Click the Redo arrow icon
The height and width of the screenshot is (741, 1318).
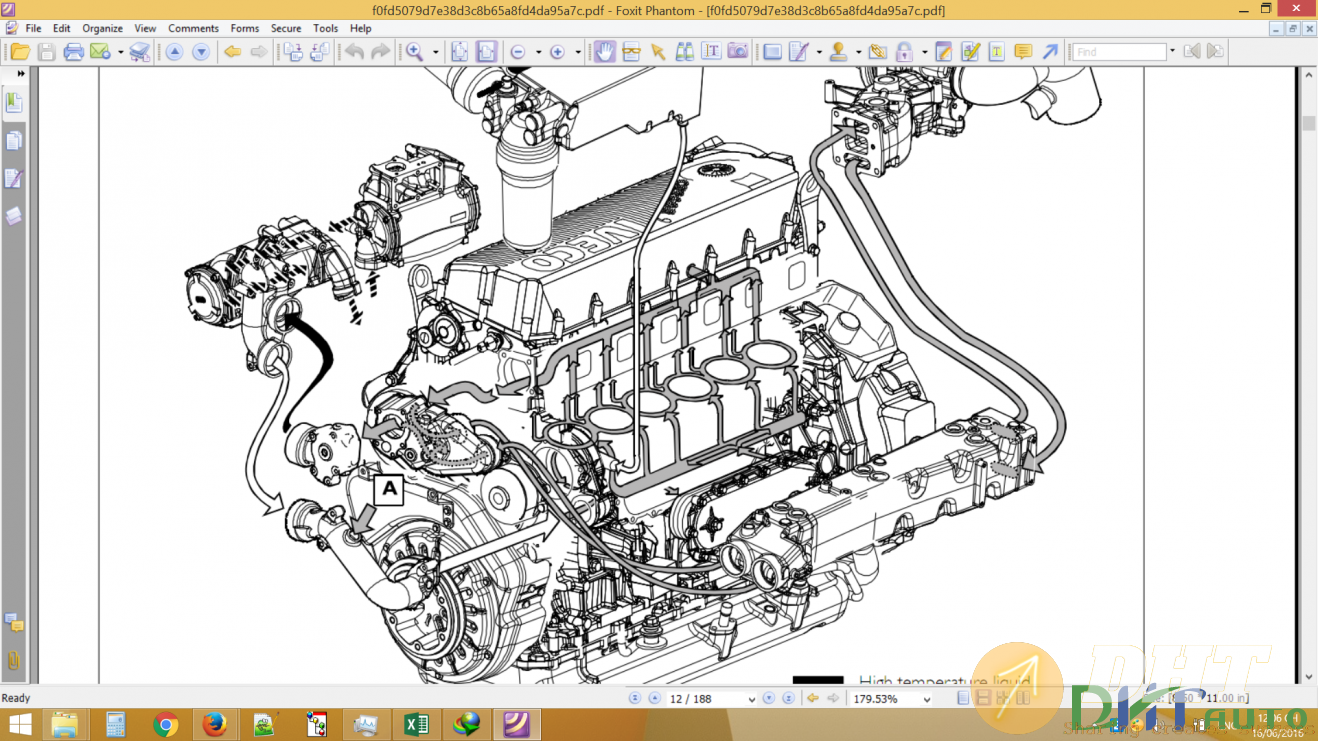tap(380, 52)
